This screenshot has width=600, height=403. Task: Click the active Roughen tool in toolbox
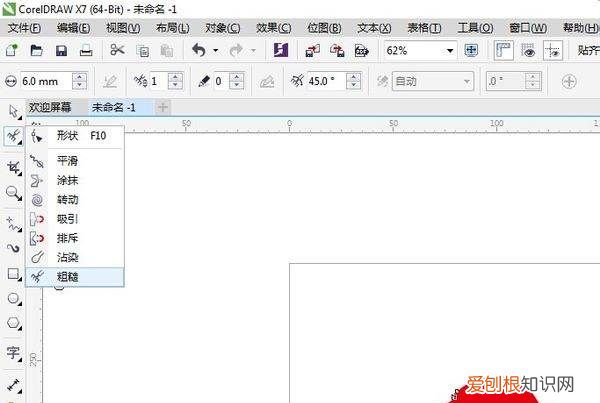[x=13, y=136]
